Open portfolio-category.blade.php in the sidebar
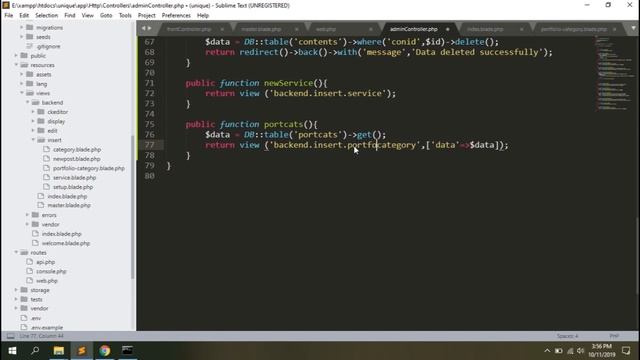Image resolution: width=640 pixels, height=360 pixels. point(89,168)
